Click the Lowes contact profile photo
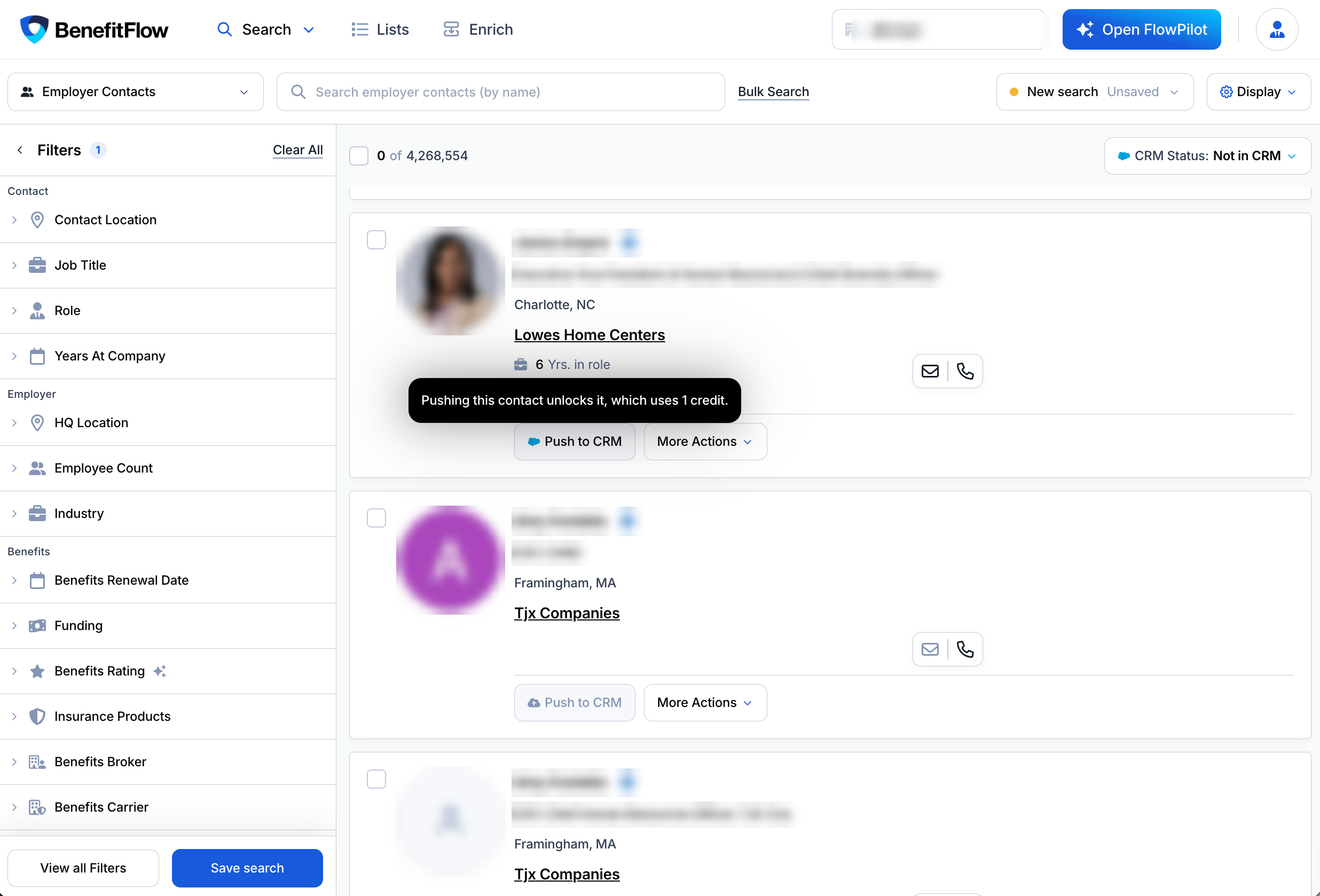1320x896 pixels. tap(450, 281)
